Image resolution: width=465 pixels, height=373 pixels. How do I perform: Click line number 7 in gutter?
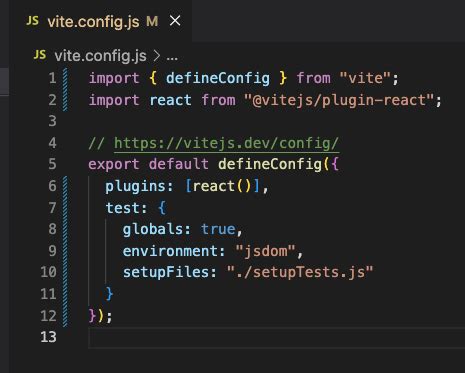pos(53,208)
